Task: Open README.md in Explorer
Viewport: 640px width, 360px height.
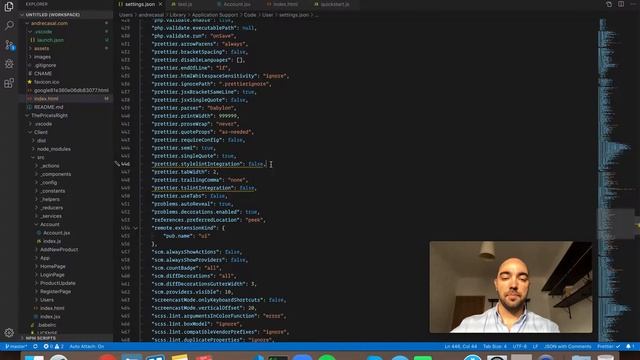Action: (x=48, y=107)
